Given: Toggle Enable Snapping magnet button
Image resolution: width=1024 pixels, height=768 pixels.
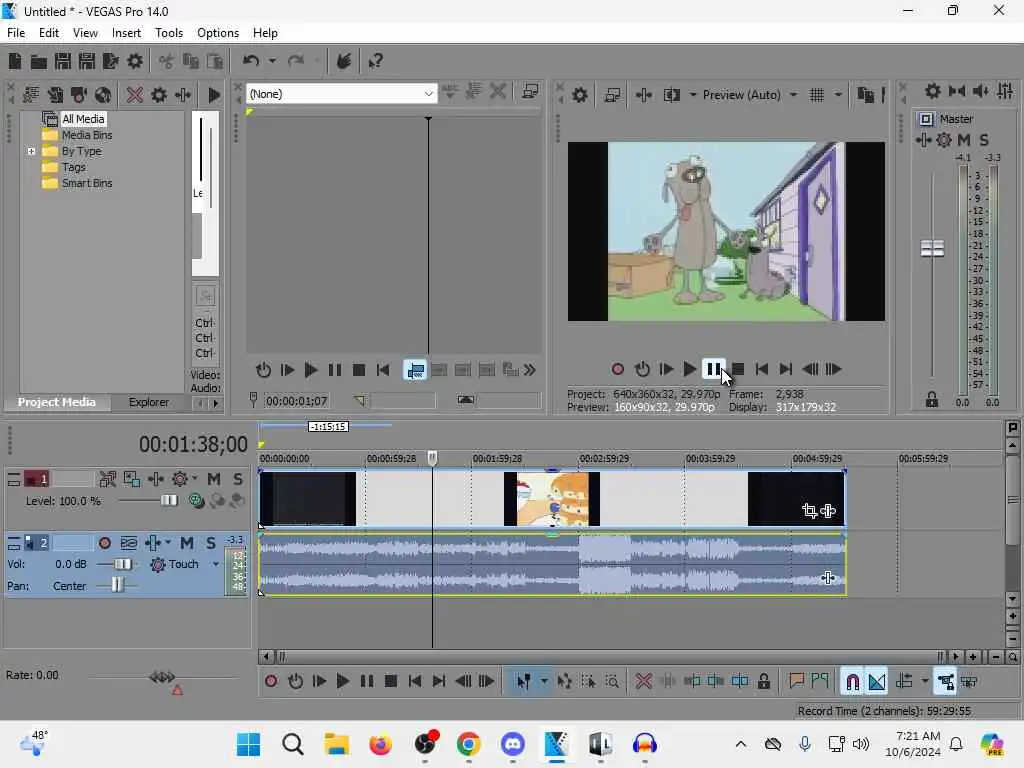Looking at the screenshot, I should [x=852, y=681].
